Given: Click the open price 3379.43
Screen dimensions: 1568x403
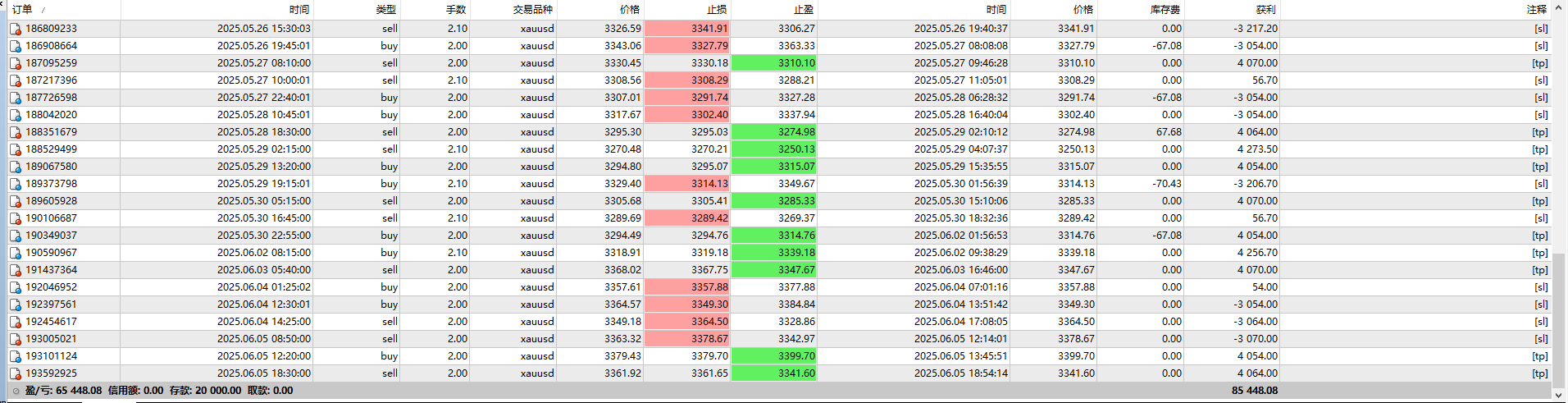Looking at the screenshot, I should coord(622,356).
